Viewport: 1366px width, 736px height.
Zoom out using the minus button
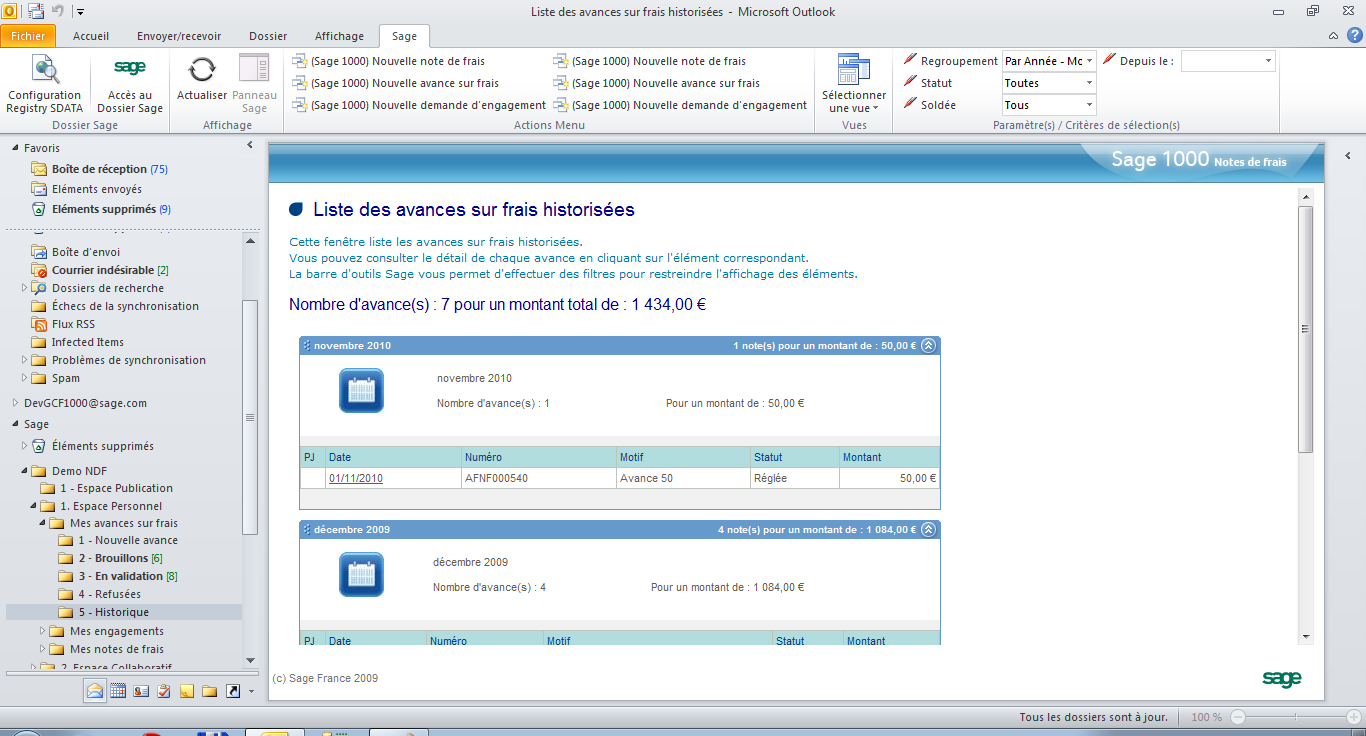click(1238, 717)
